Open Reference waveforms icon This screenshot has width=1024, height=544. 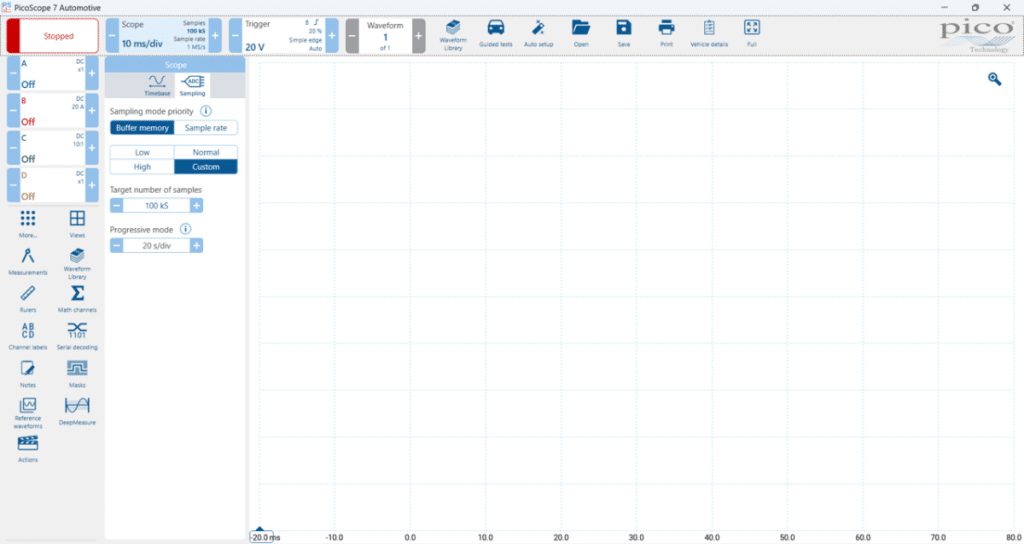[28, 413]
